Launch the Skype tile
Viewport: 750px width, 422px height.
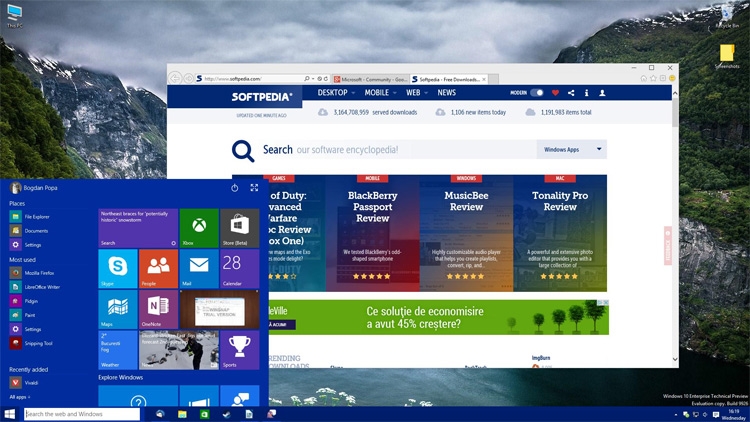click(118, 268)
